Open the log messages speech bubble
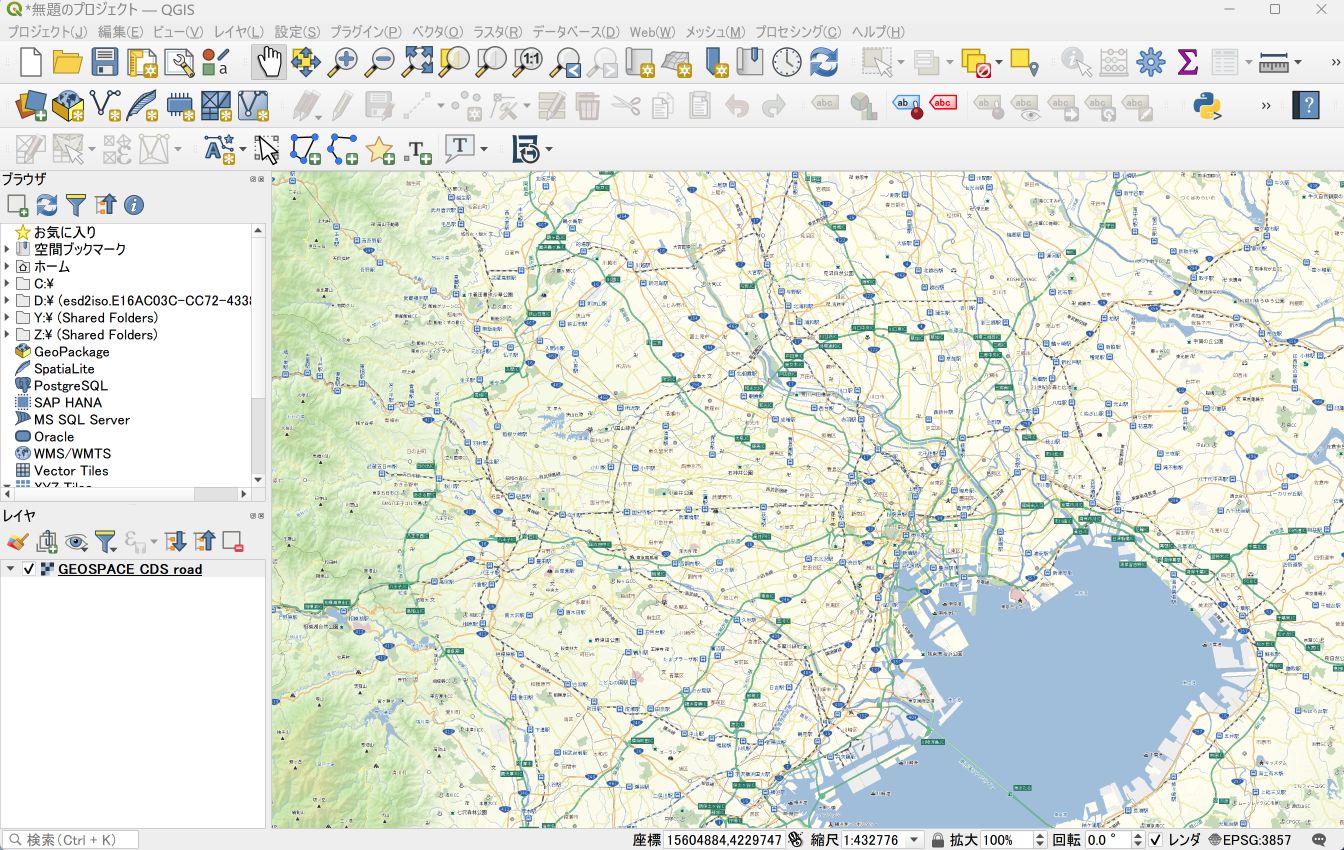 [x=1320, y=840]
